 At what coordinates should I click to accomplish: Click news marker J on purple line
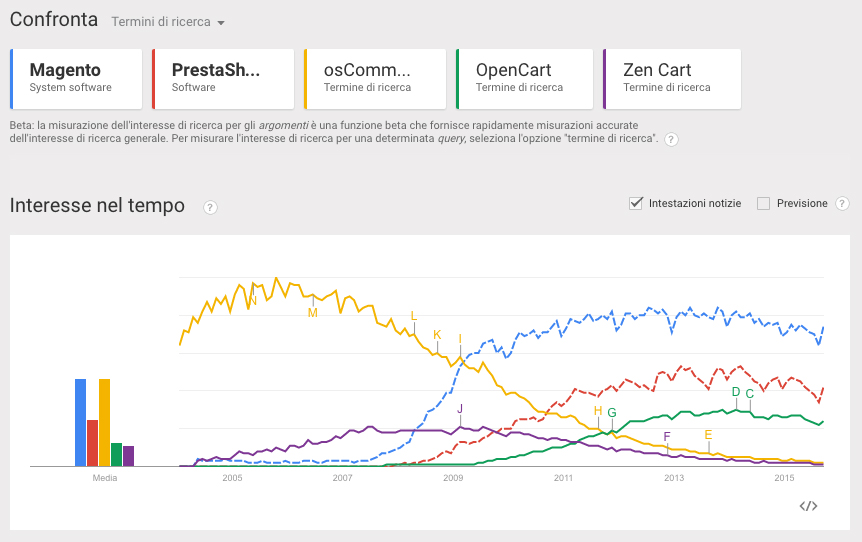tap(460, 409)
